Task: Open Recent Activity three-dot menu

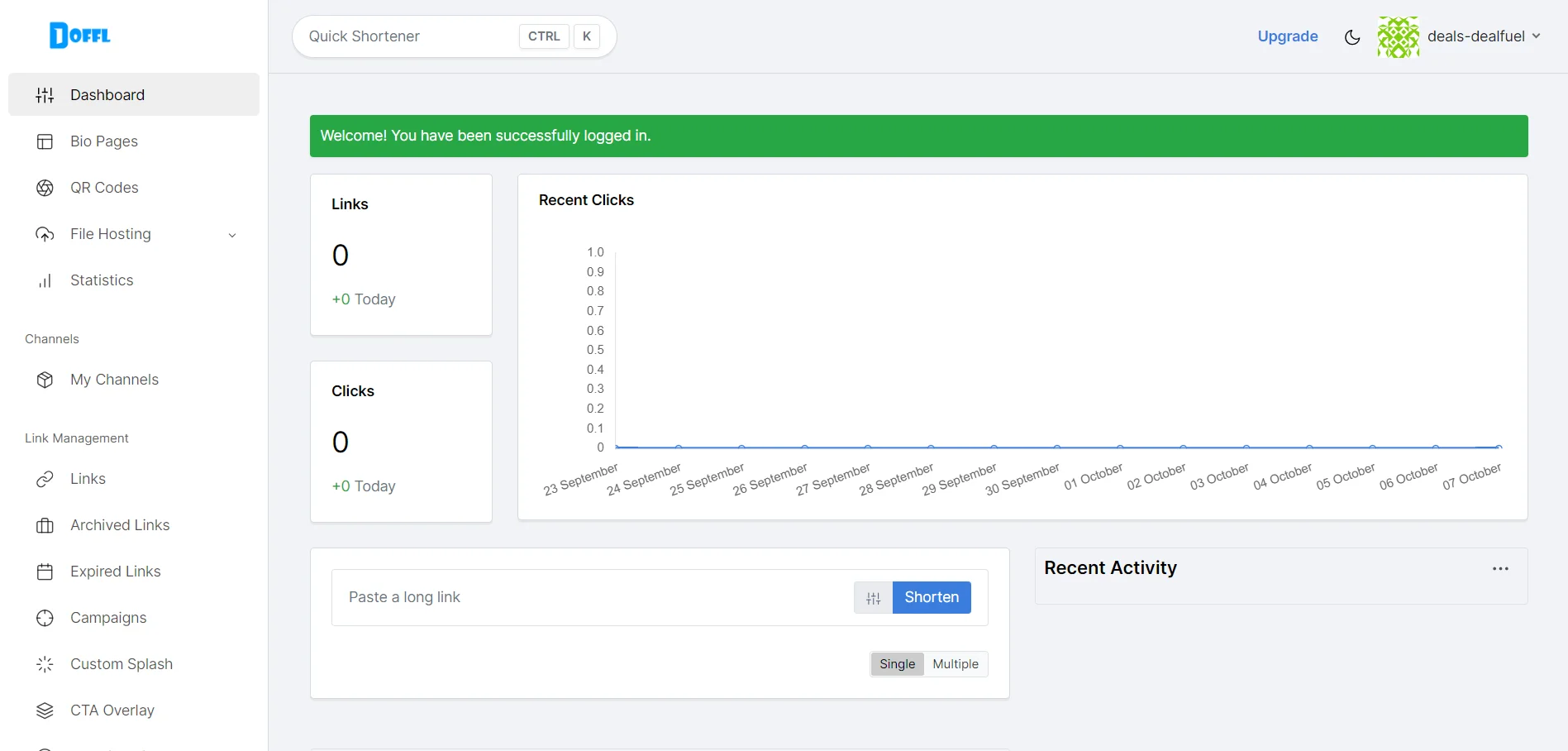Action: tap(1500, 569)
